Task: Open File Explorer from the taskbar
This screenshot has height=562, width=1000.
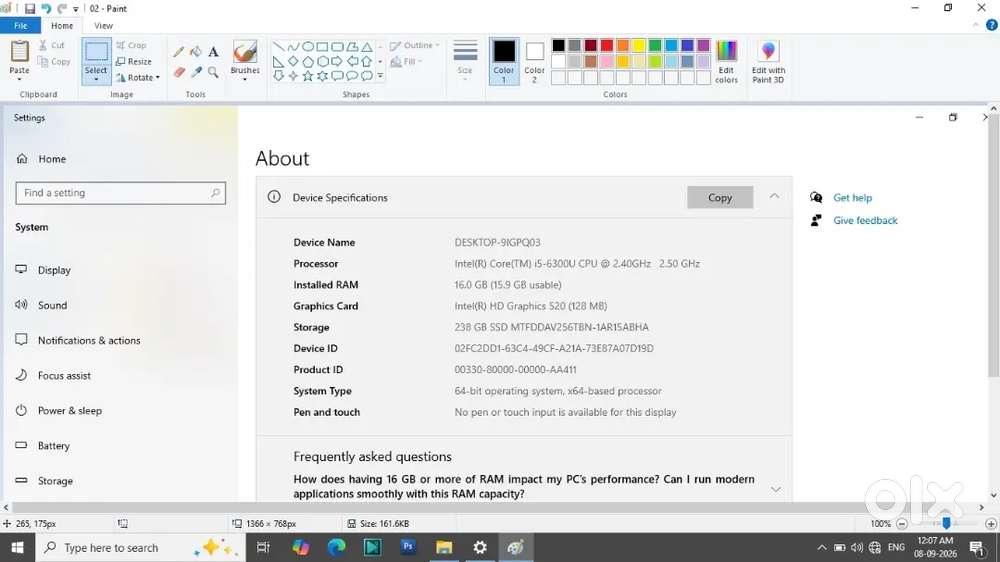Action: pos(444,547)
